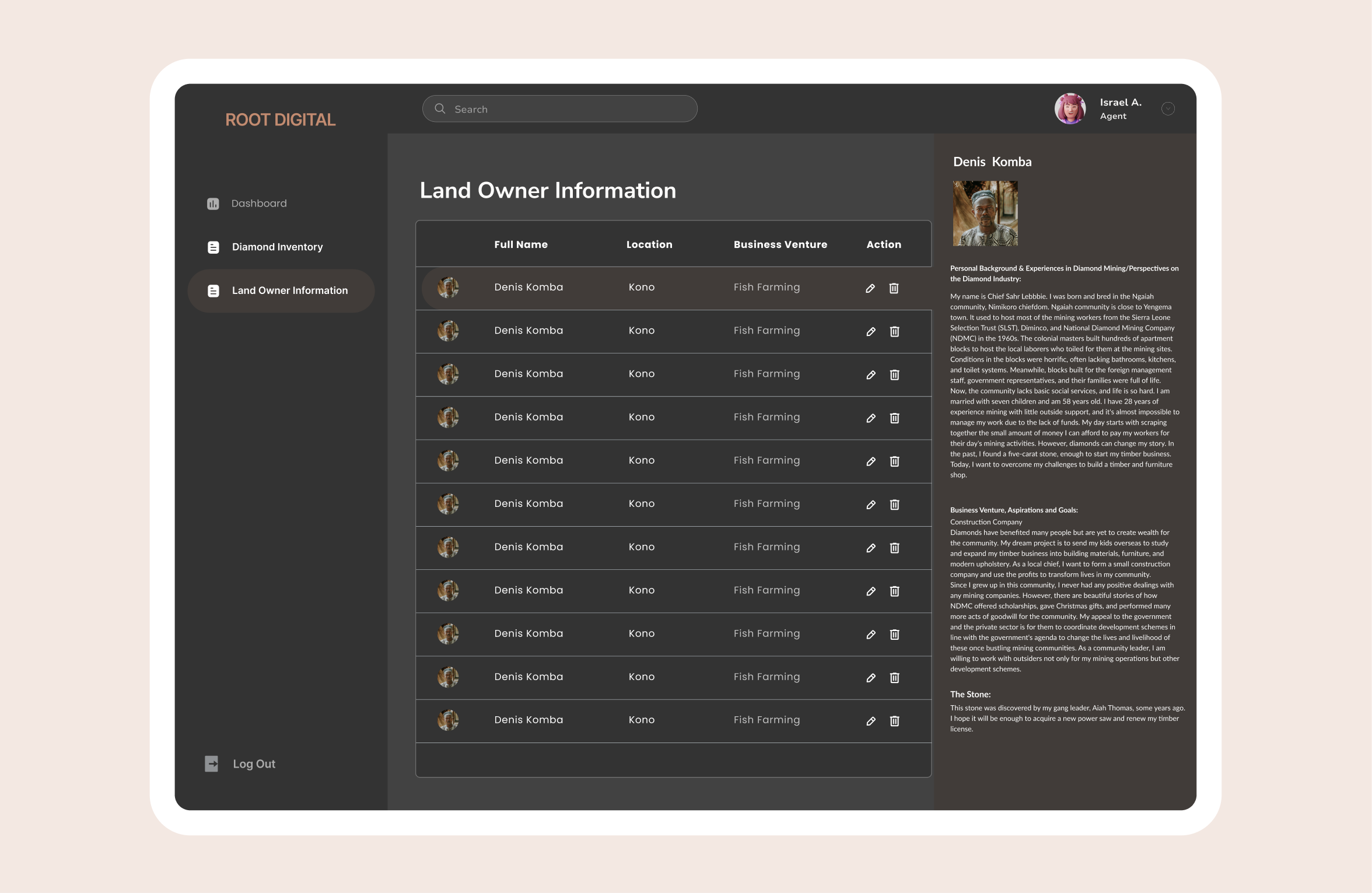Click Denis Komba name in the highlighted row
The height and width of the screenshot is (893, 1372).
[528, 287]
